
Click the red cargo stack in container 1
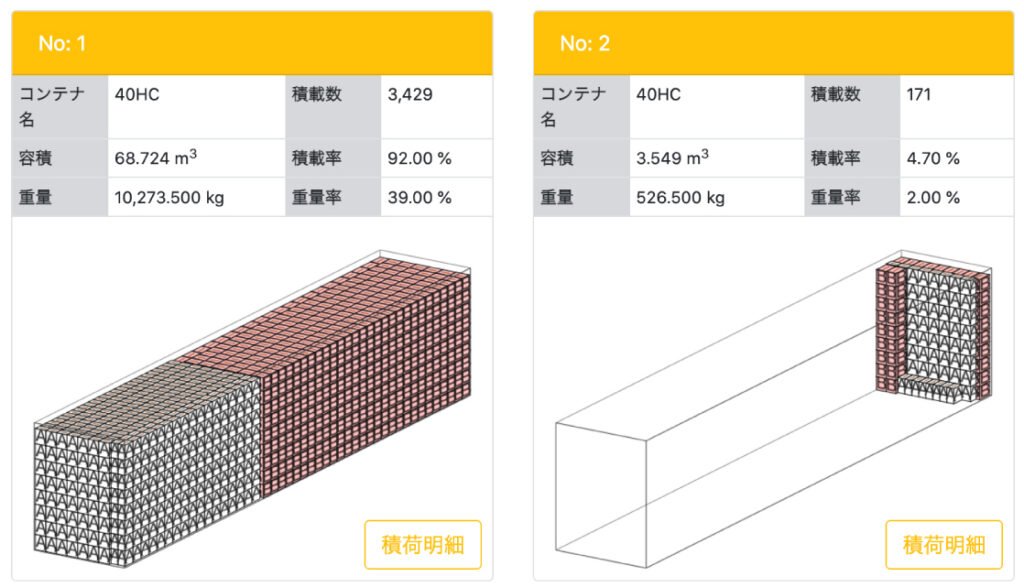pos(370,370)
